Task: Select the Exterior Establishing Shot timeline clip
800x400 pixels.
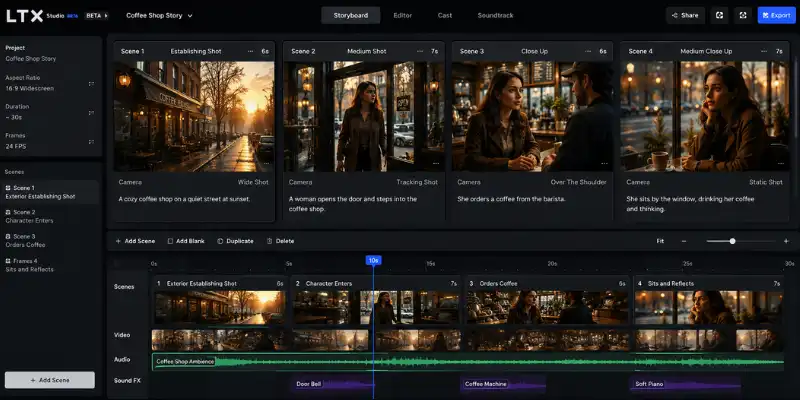Action: [x=220, y=300]
